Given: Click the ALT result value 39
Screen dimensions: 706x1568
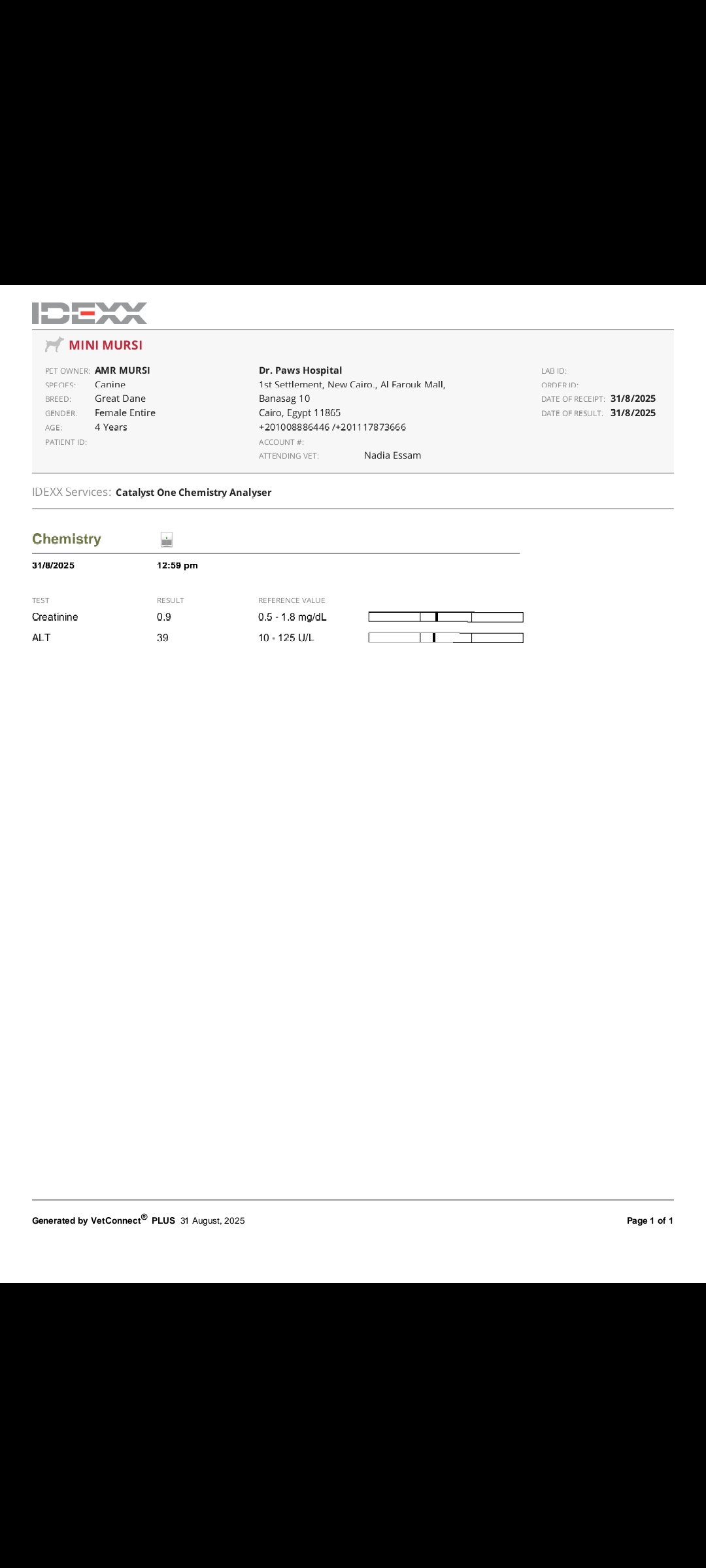Looking at the screenshot, I should point(163,638).
